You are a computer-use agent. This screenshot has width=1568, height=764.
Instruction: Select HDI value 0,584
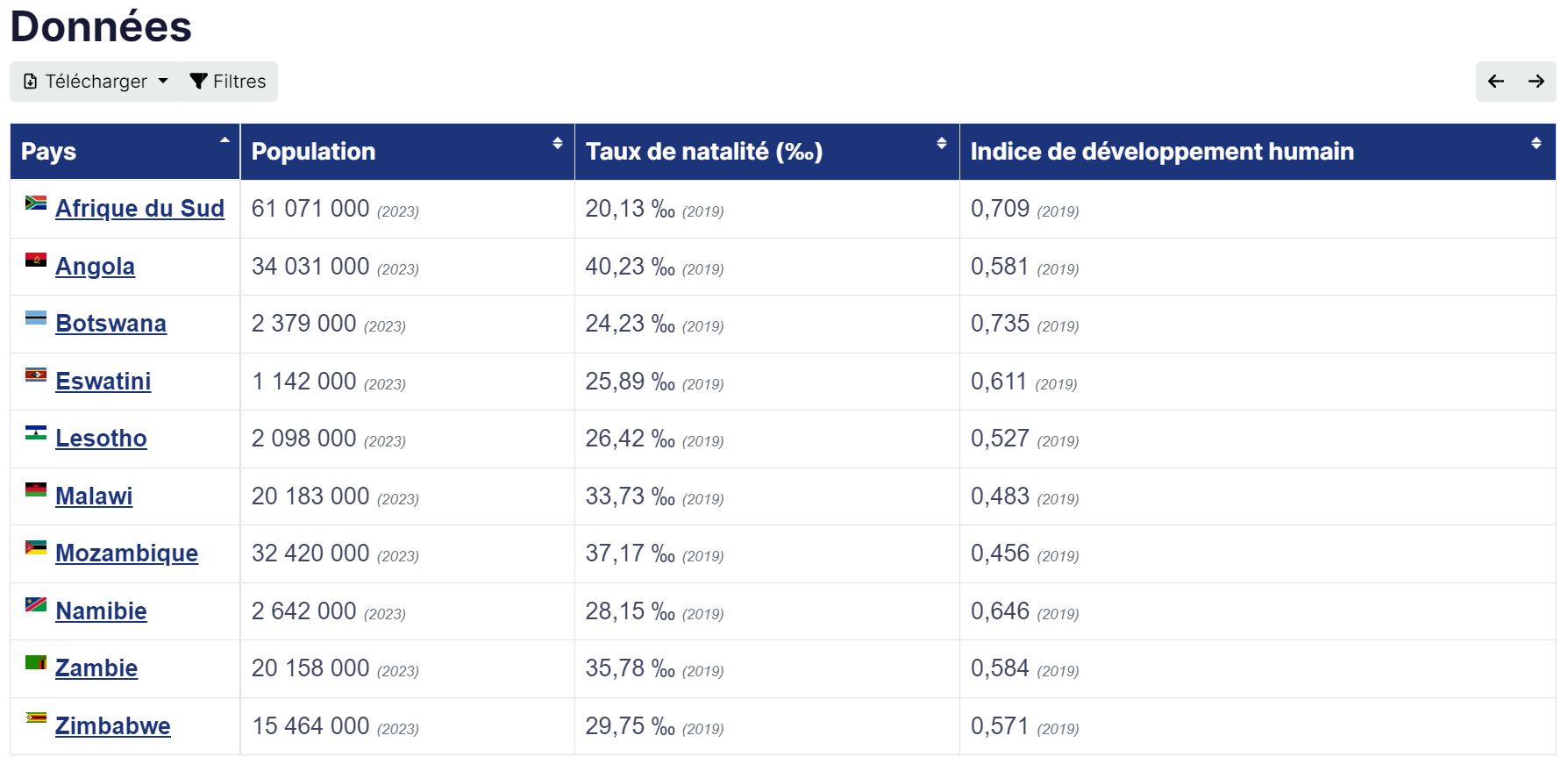(1000, 668)
